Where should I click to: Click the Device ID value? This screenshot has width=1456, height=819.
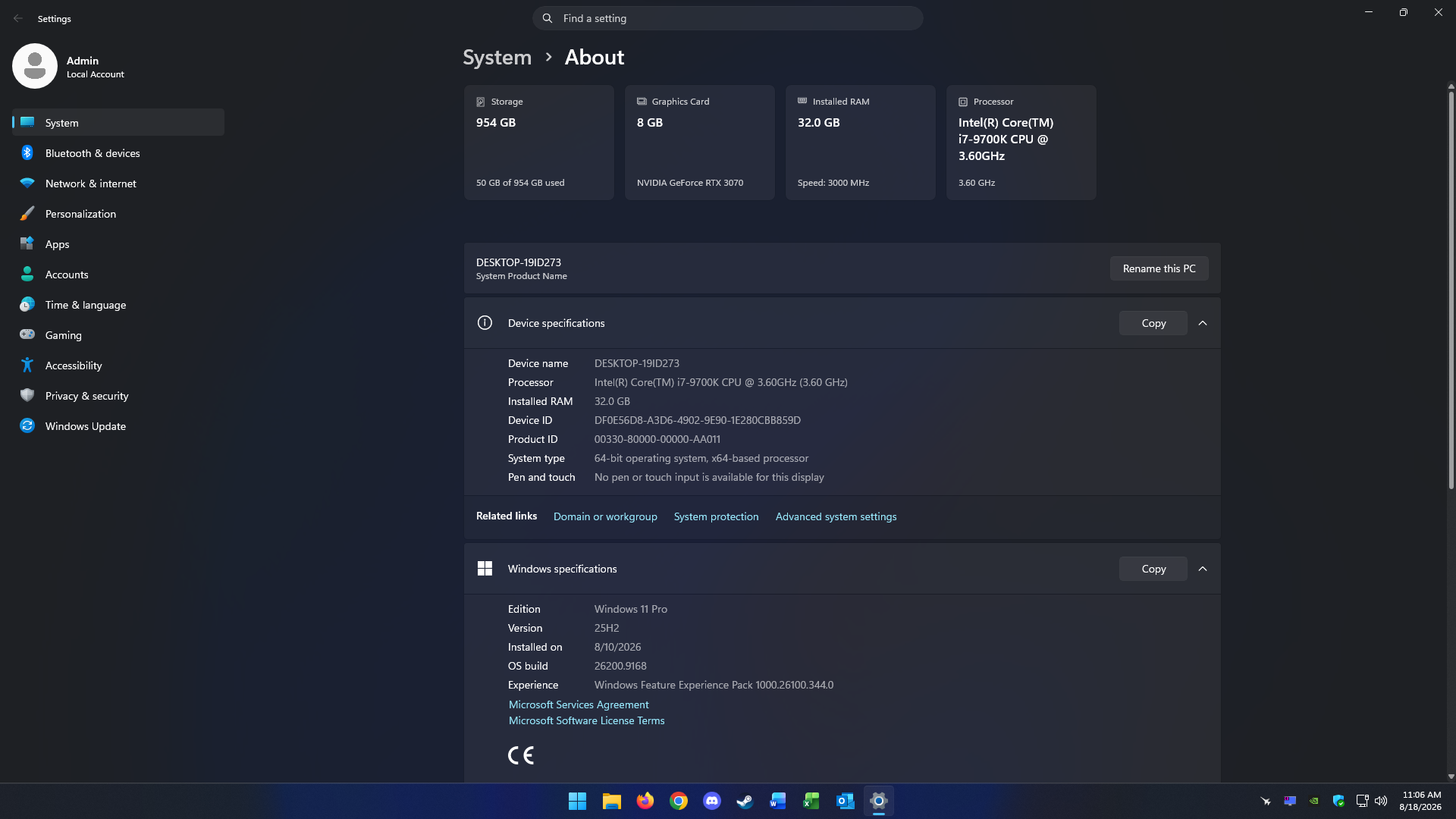[x=698, y=420]
